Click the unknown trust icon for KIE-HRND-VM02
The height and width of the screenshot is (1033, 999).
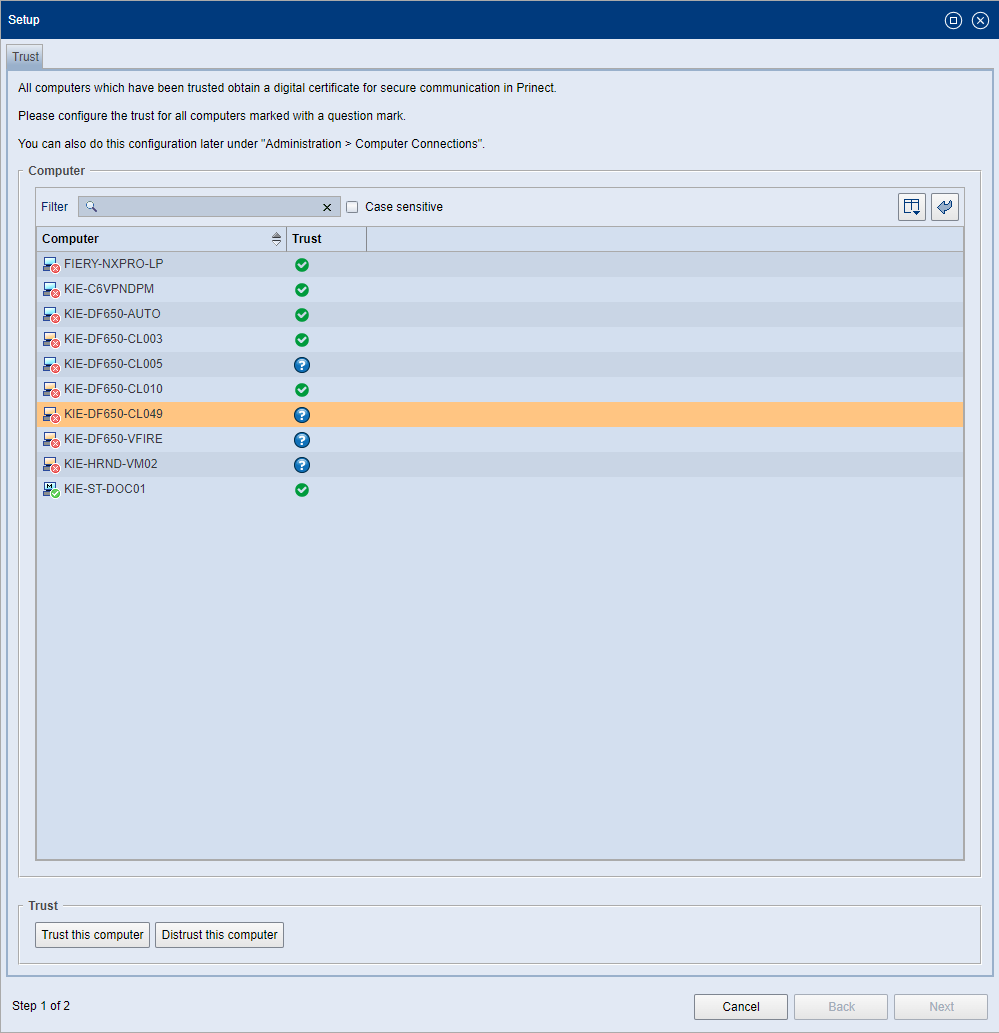coord(301,464)
